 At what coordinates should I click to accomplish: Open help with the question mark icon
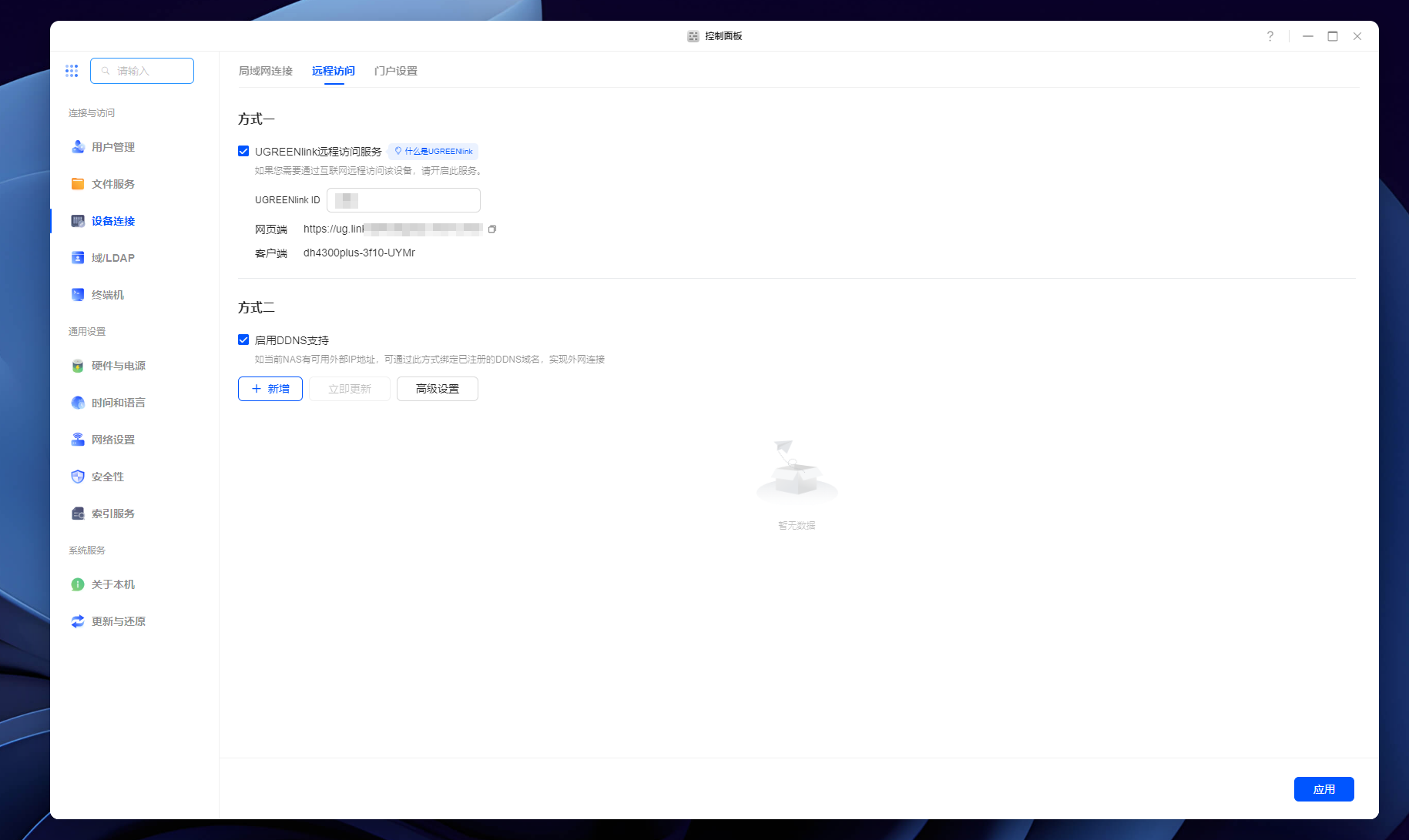1270,36
